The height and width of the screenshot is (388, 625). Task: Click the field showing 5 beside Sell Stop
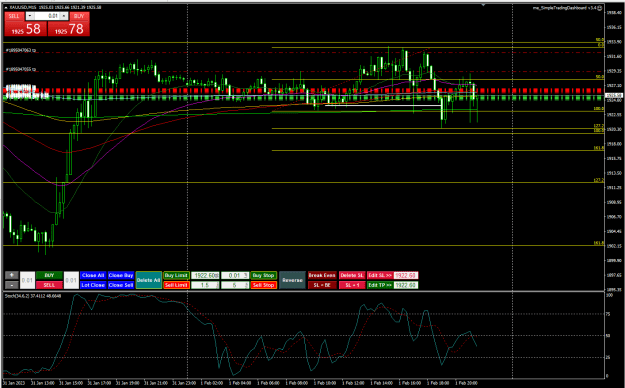coord(235,285)
